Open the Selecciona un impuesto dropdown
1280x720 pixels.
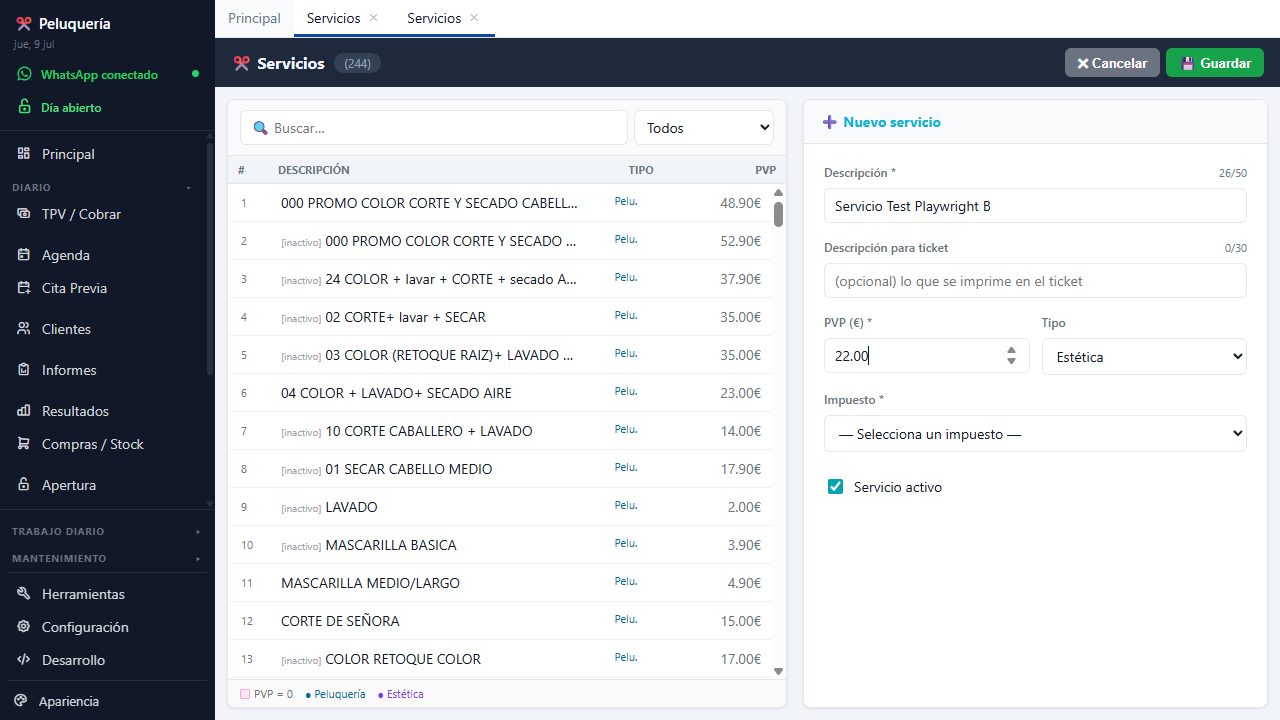click(1035, 434)
